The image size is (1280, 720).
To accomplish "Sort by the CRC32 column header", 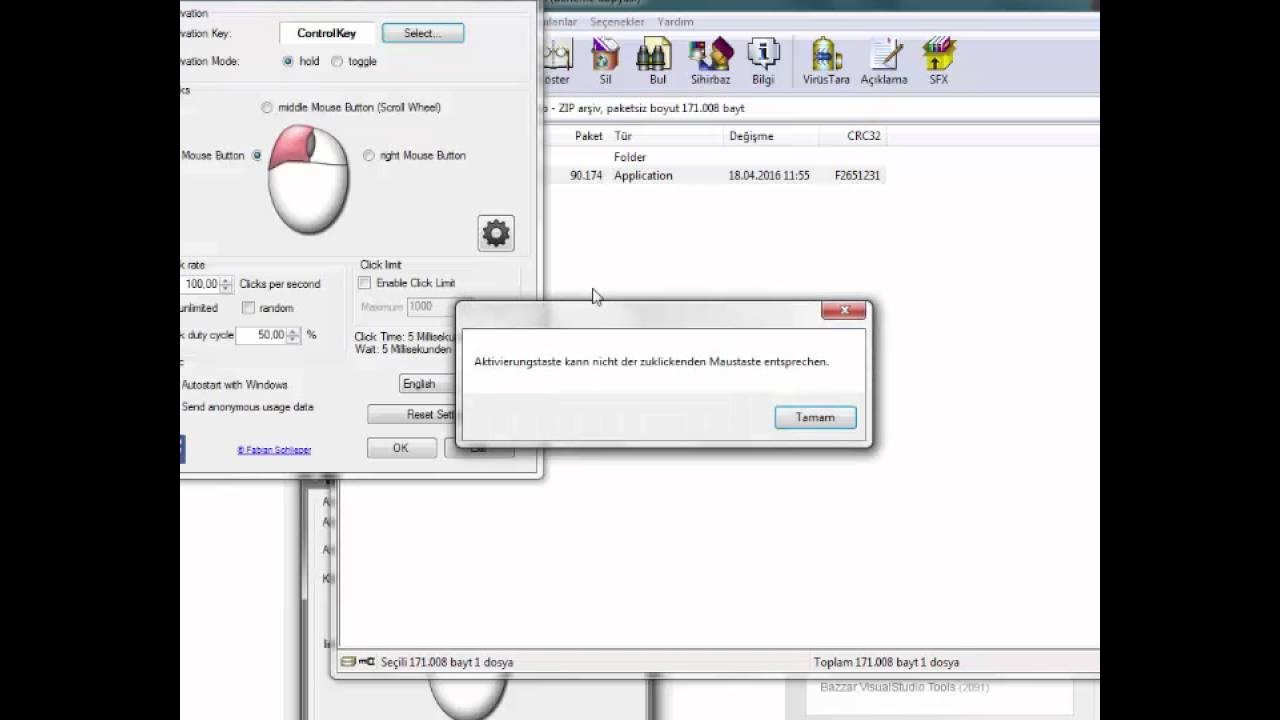I will coord(864,136).
